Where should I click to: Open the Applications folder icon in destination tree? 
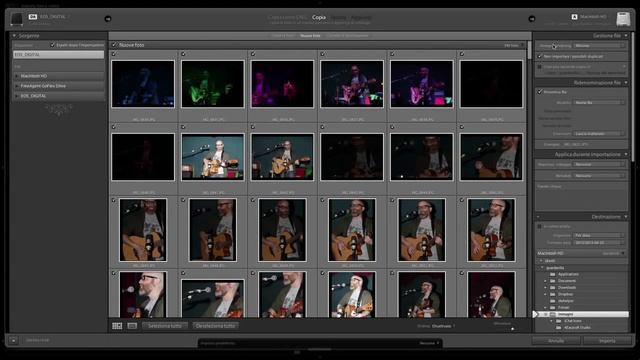tap(553, 274)
